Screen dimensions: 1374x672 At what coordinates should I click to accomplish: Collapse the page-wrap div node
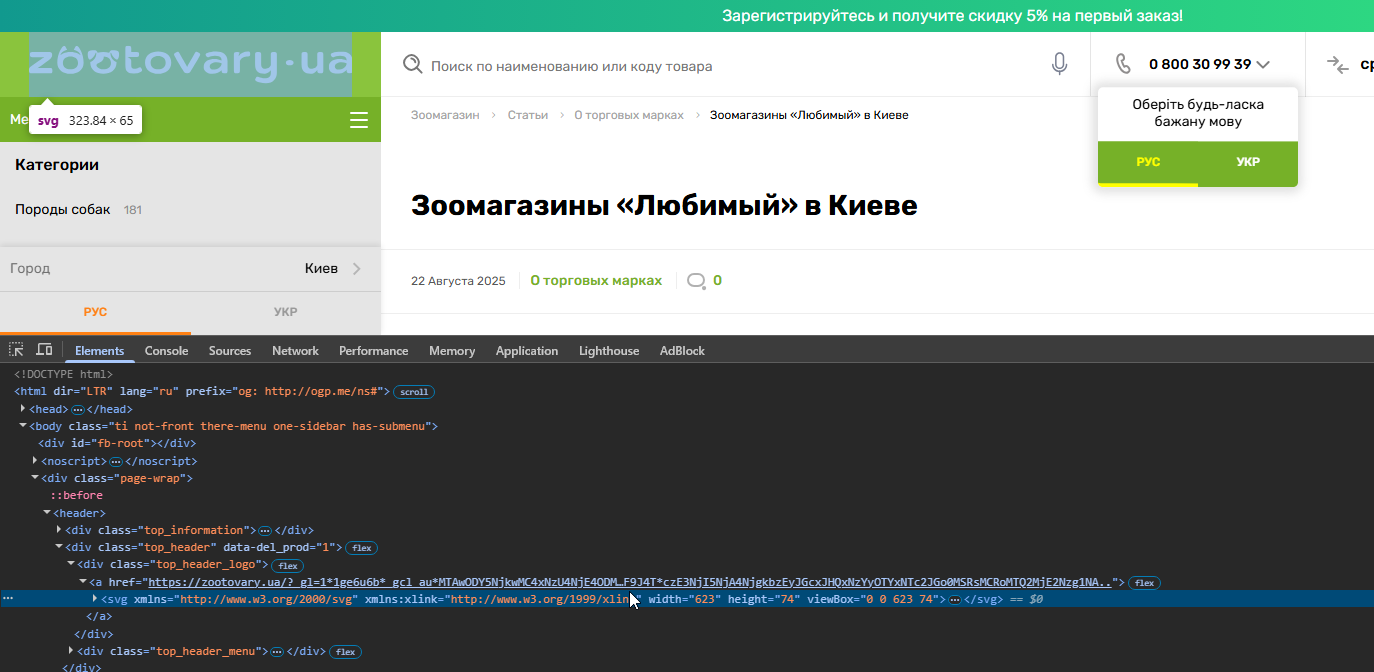(35, 478)
